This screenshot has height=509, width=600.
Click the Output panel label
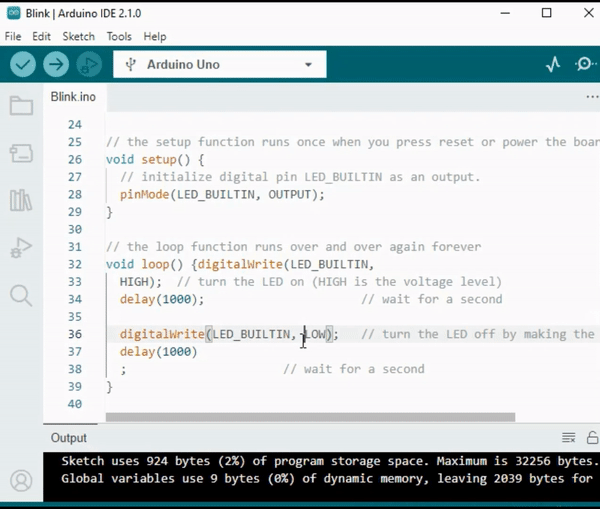point(69,437)
